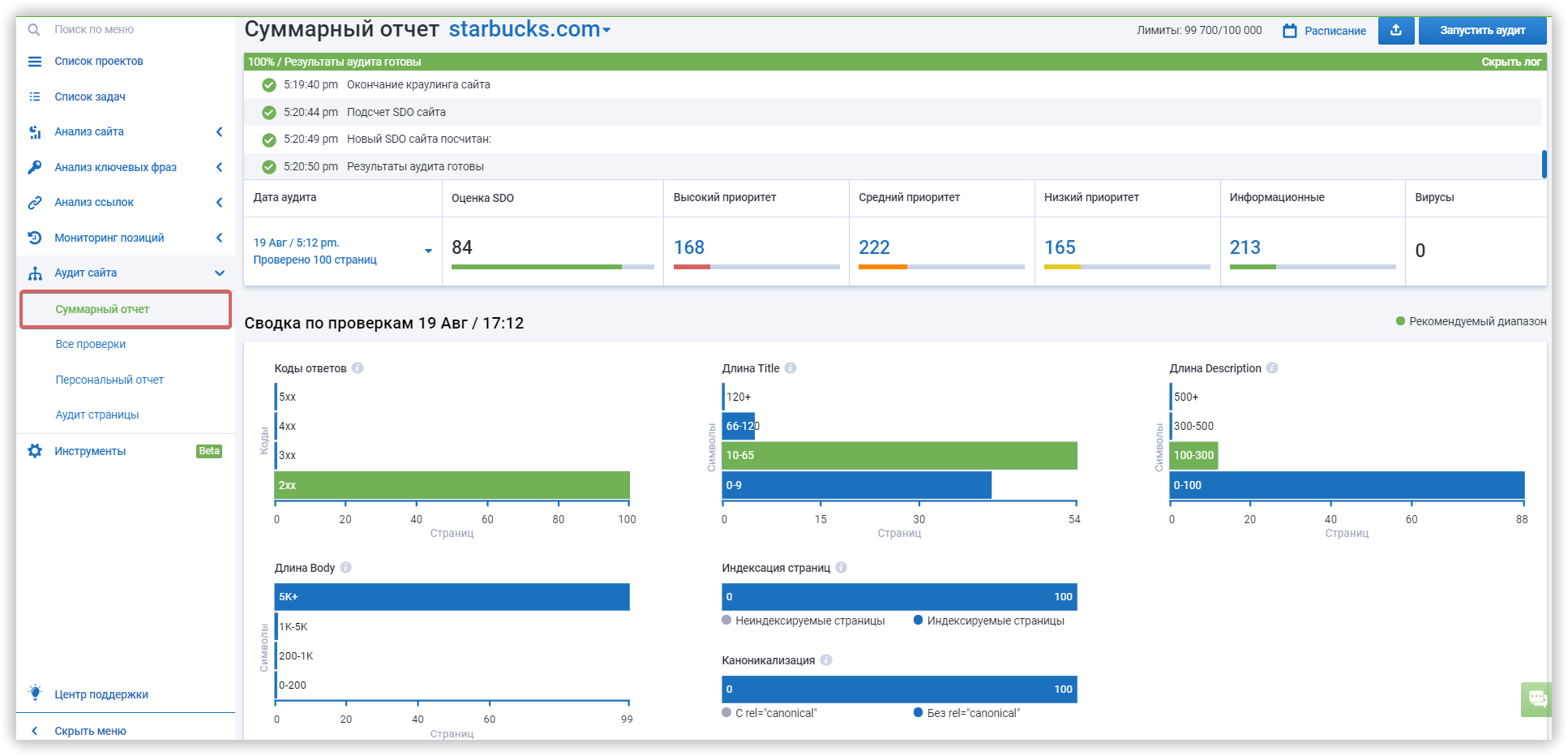1568x756 pixels.
Task: Click the 0-100 description length bar
Action: 1347,485
